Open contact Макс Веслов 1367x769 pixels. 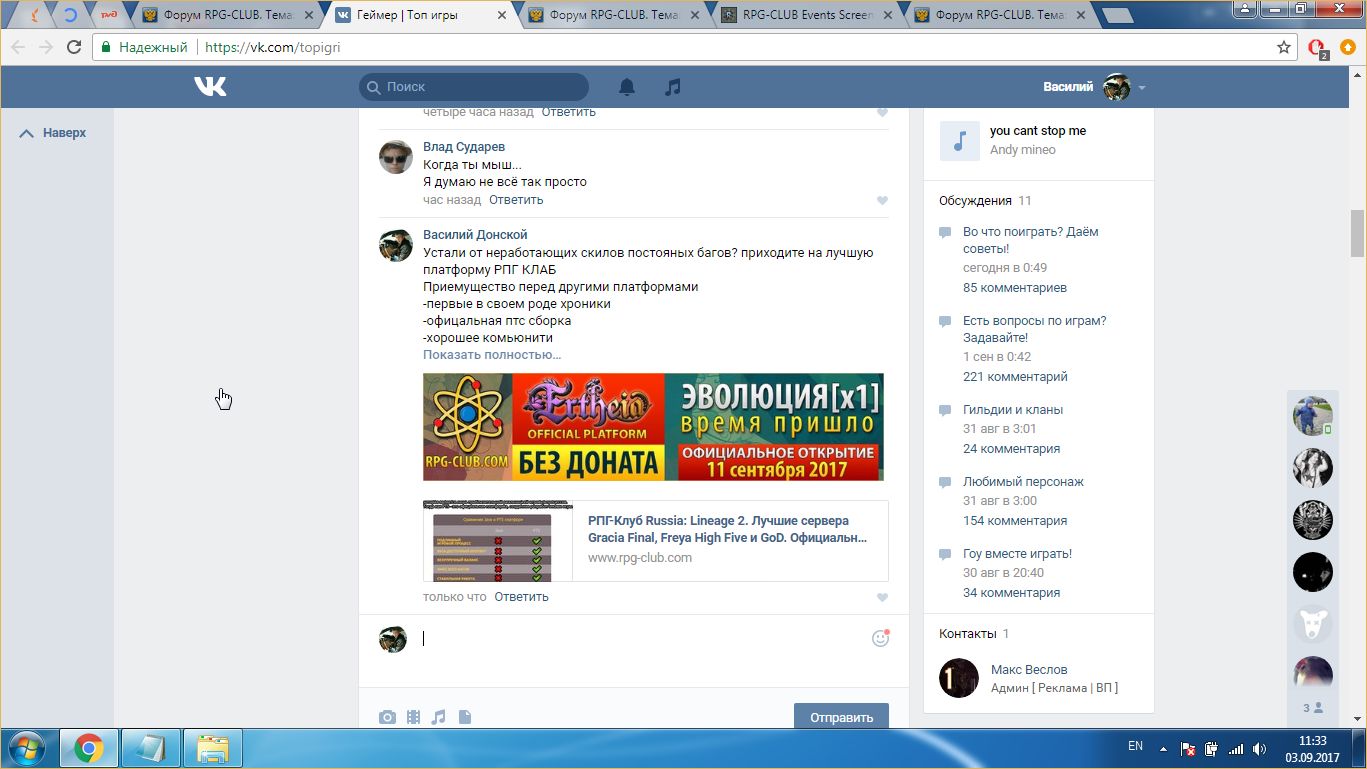pos(1029,670)
